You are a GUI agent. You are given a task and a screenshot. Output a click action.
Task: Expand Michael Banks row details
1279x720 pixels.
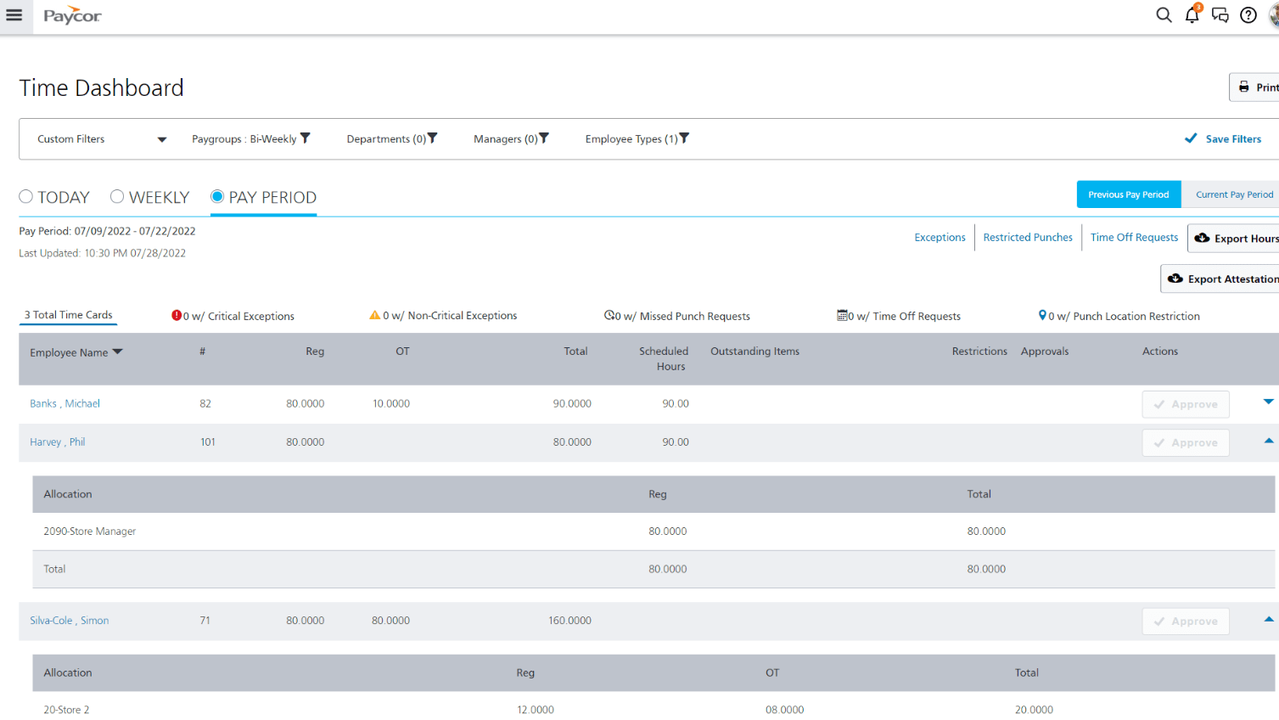pyautogui.click(x=1268, y=402)
